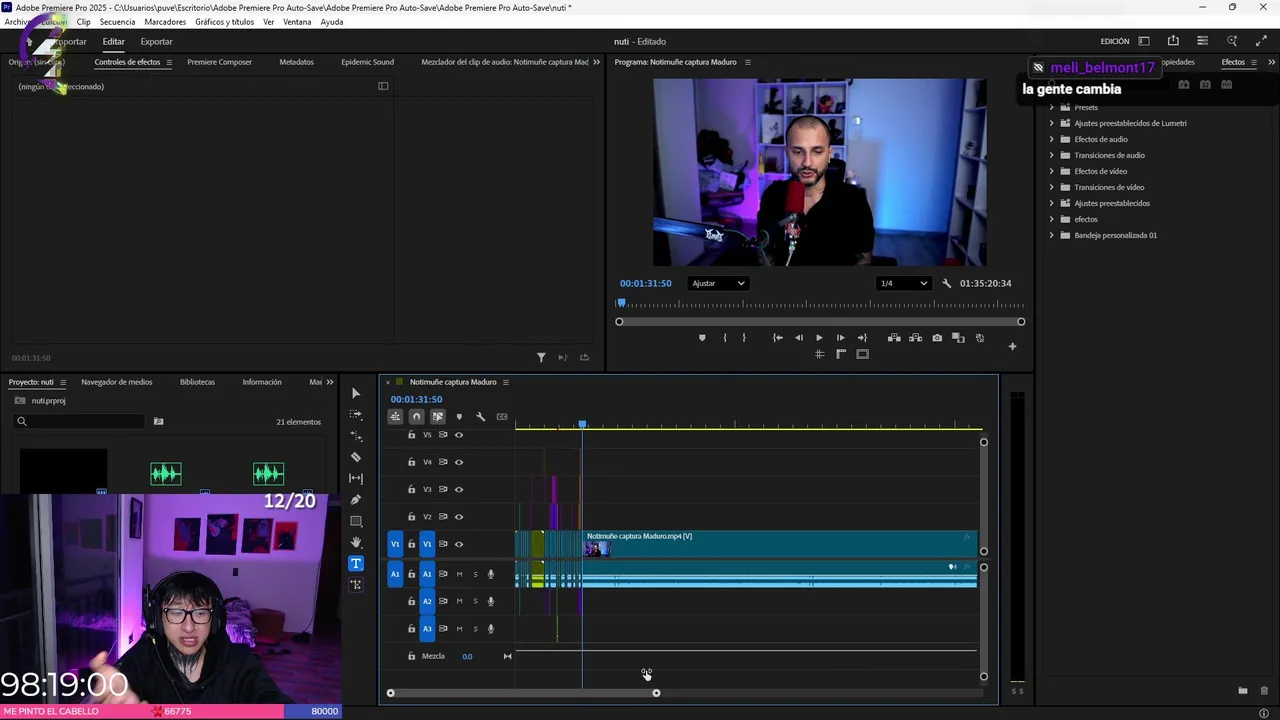Step forward one frame
The width and height of the screenshot is (1280, 720).
(x=840, y=338)
